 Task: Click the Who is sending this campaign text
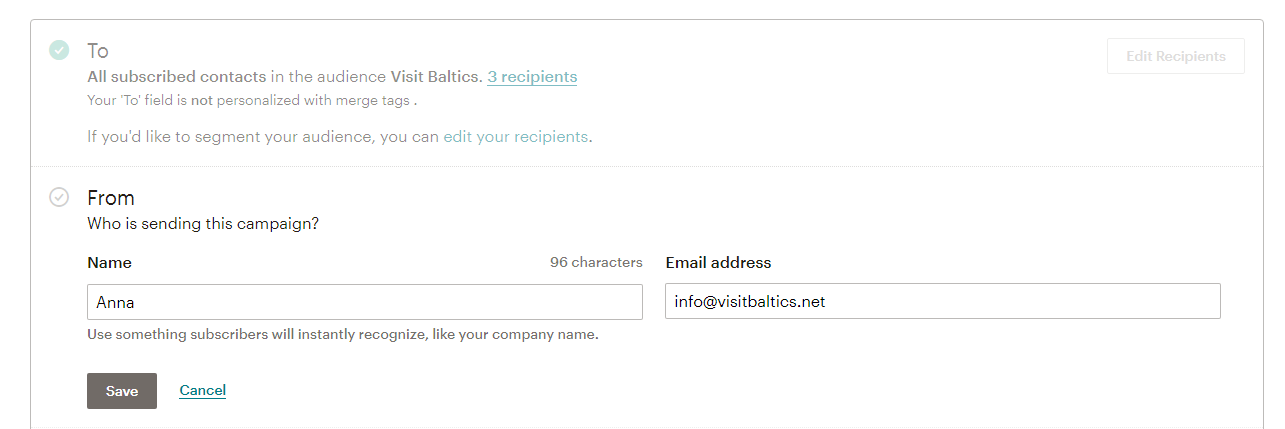(203, 223)
